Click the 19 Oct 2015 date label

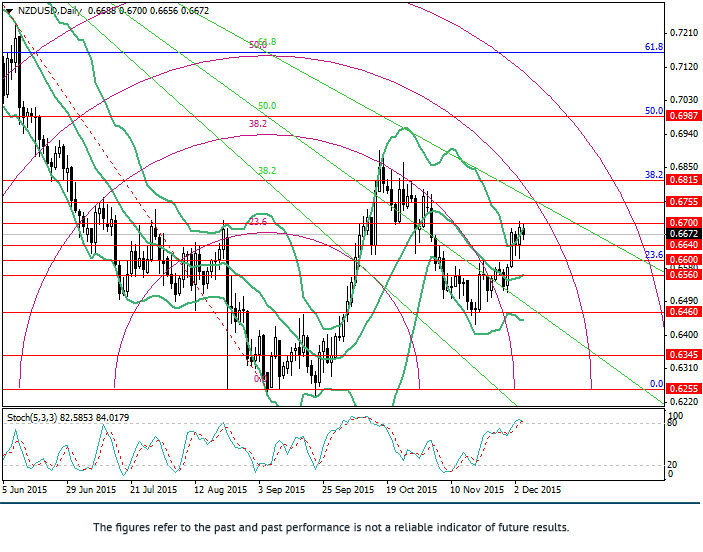click(412, 490)
